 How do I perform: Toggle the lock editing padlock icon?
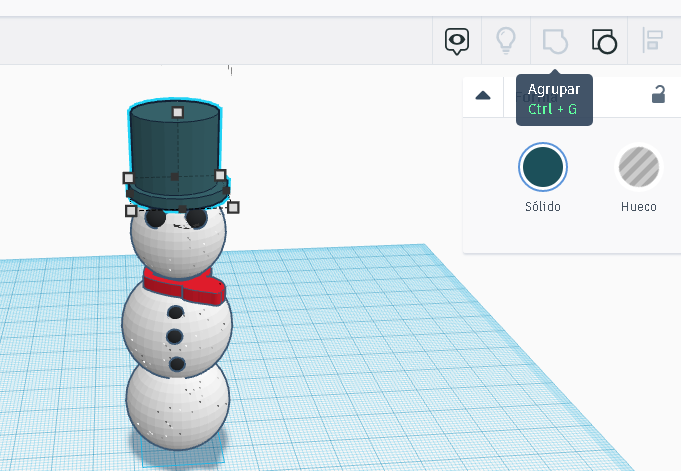658,94
